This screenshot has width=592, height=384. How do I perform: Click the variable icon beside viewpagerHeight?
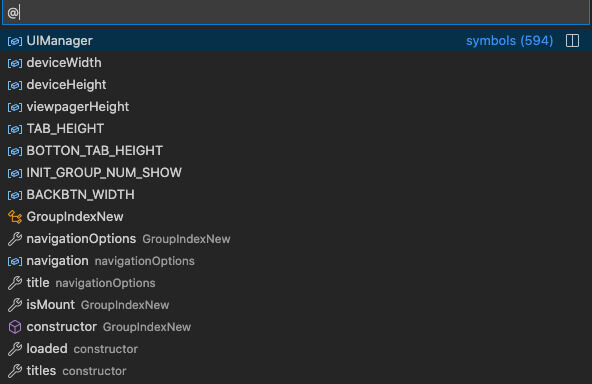point(15,107)
